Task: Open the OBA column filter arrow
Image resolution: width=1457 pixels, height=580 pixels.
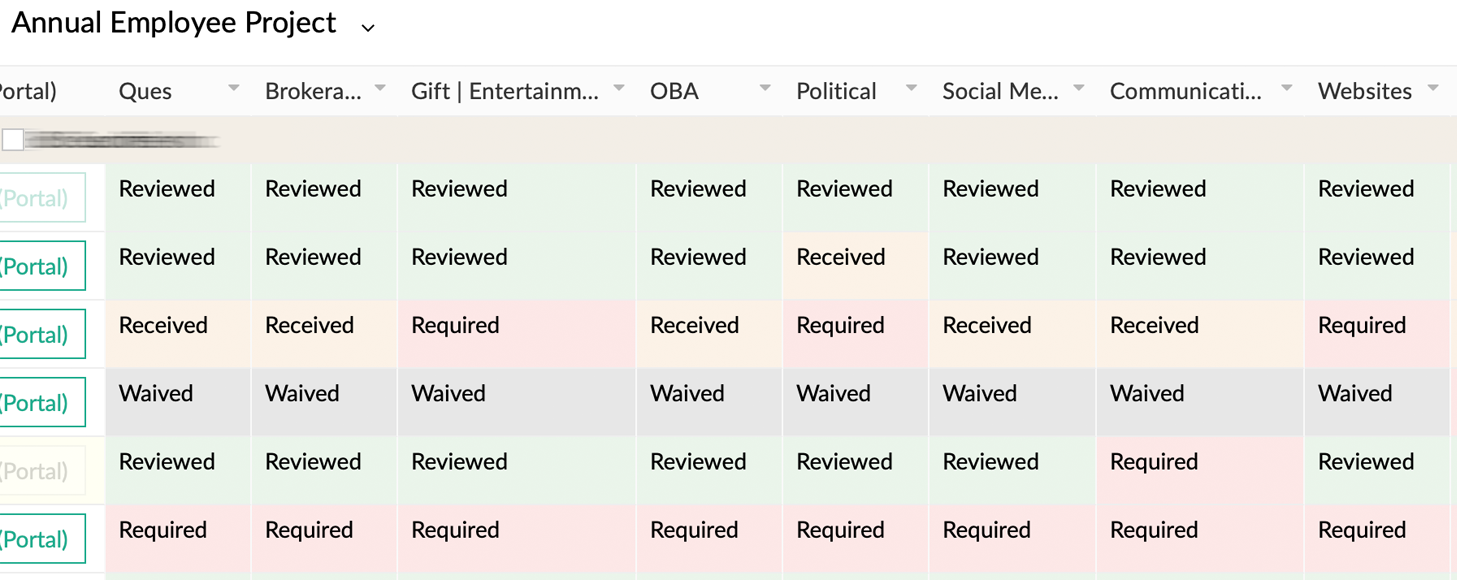Action: [765, 89]
